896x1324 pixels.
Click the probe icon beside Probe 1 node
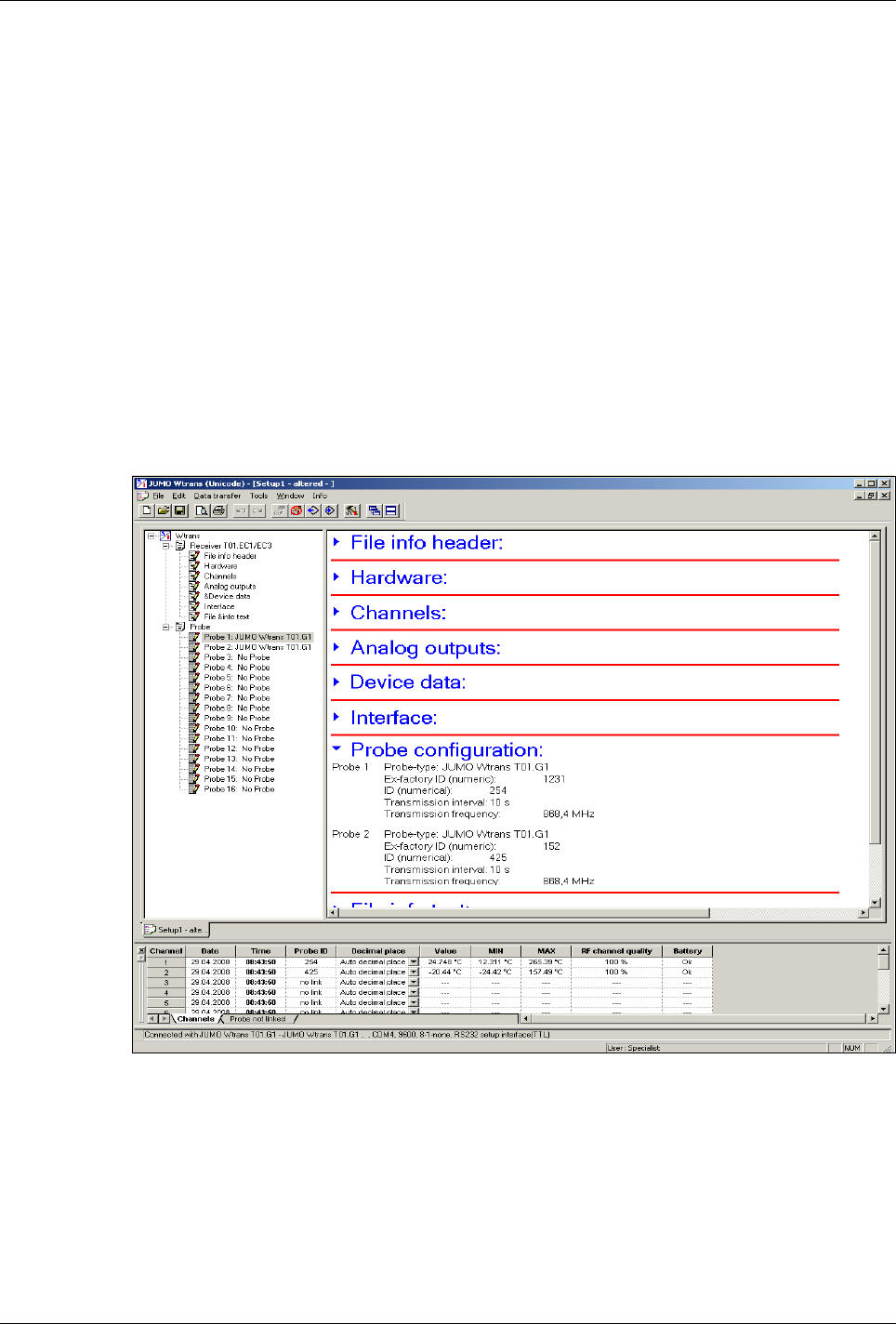194,637
